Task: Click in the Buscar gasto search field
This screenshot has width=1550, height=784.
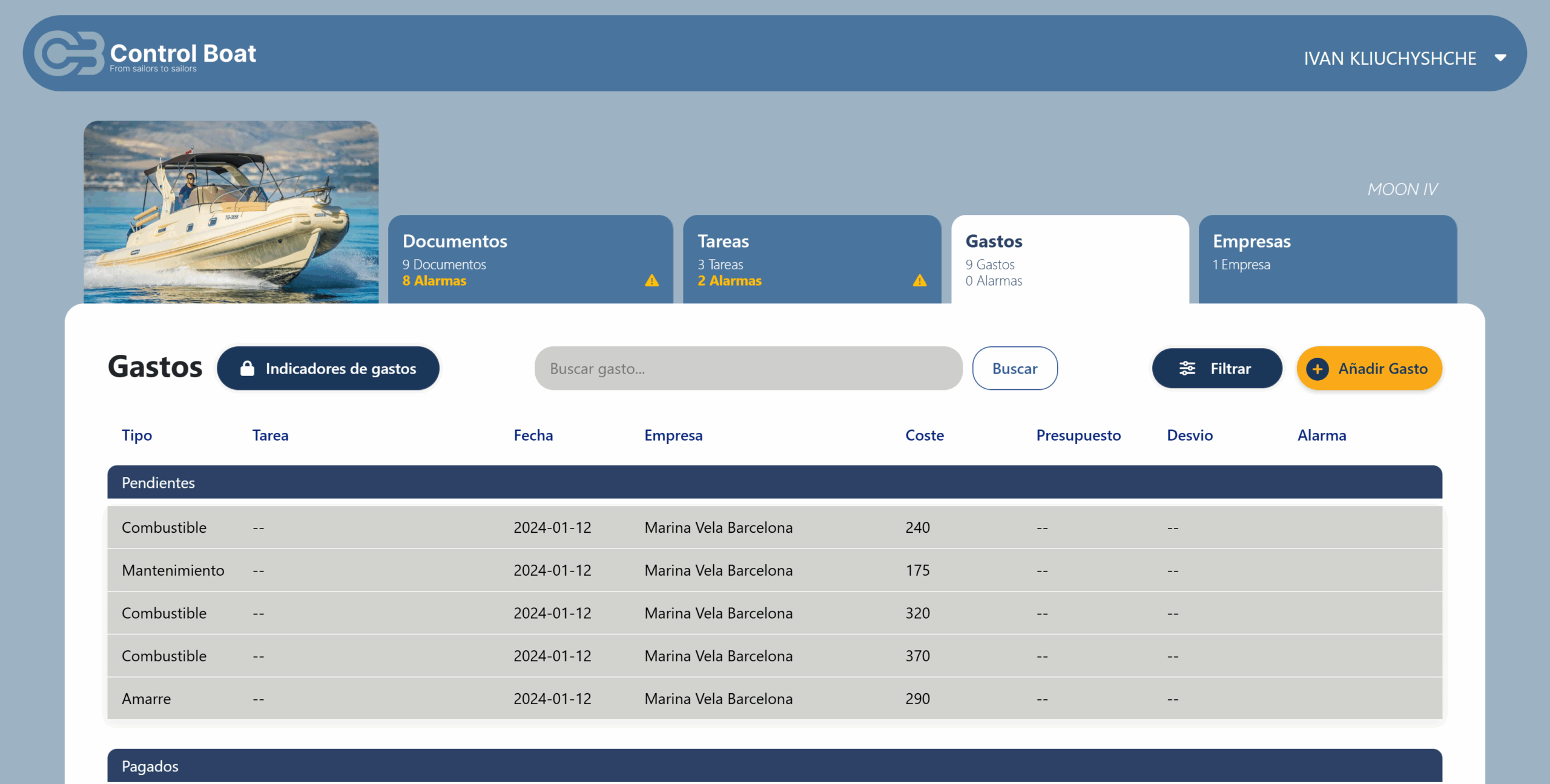Action: click(x=748, y=368)
